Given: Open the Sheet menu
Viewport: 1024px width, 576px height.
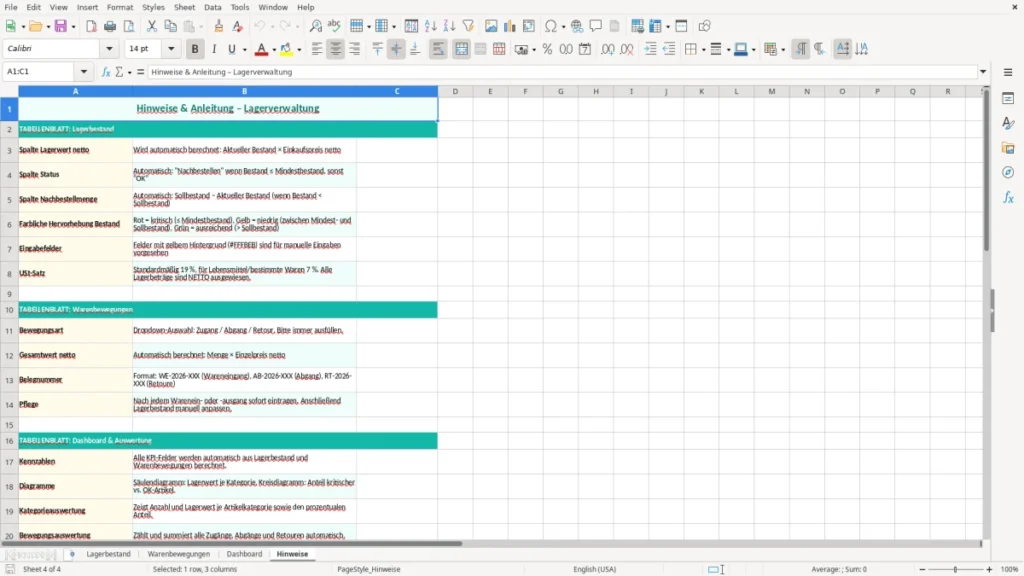Looking at the screenshot, I should [x=184, y=7].
